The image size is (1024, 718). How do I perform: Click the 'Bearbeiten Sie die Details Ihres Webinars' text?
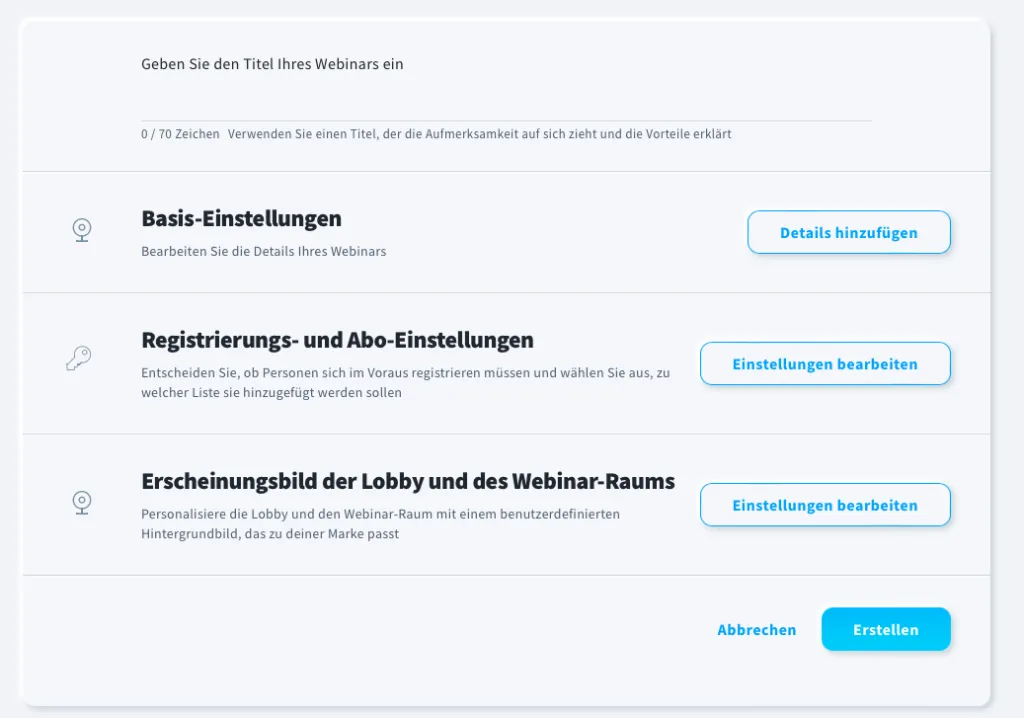[264, 252]
